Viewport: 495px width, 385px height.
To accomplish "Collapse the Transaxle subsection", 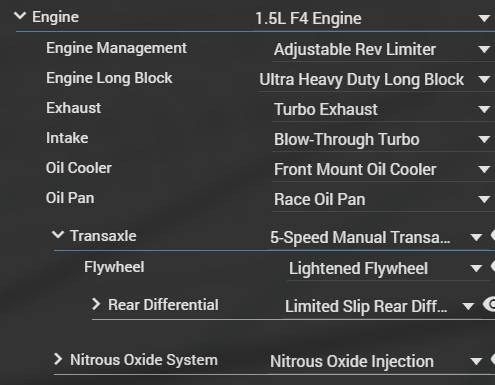I will click(58, 235).
